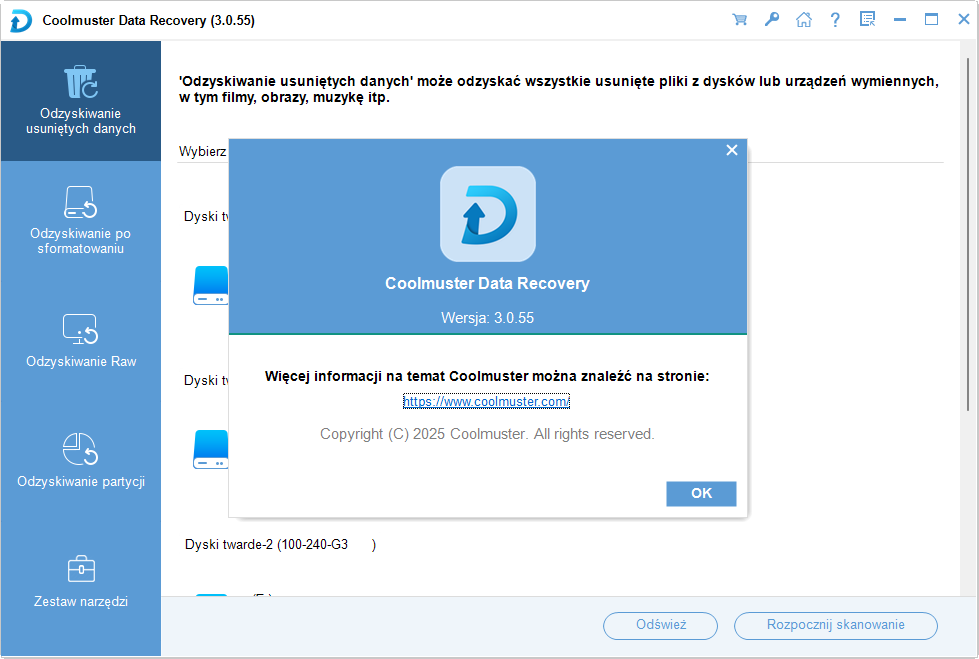Image resolution: width=979 pixels, height=659 pixels.
Task: Confirm the About dialog with OK
Action: tap(701, 493)
